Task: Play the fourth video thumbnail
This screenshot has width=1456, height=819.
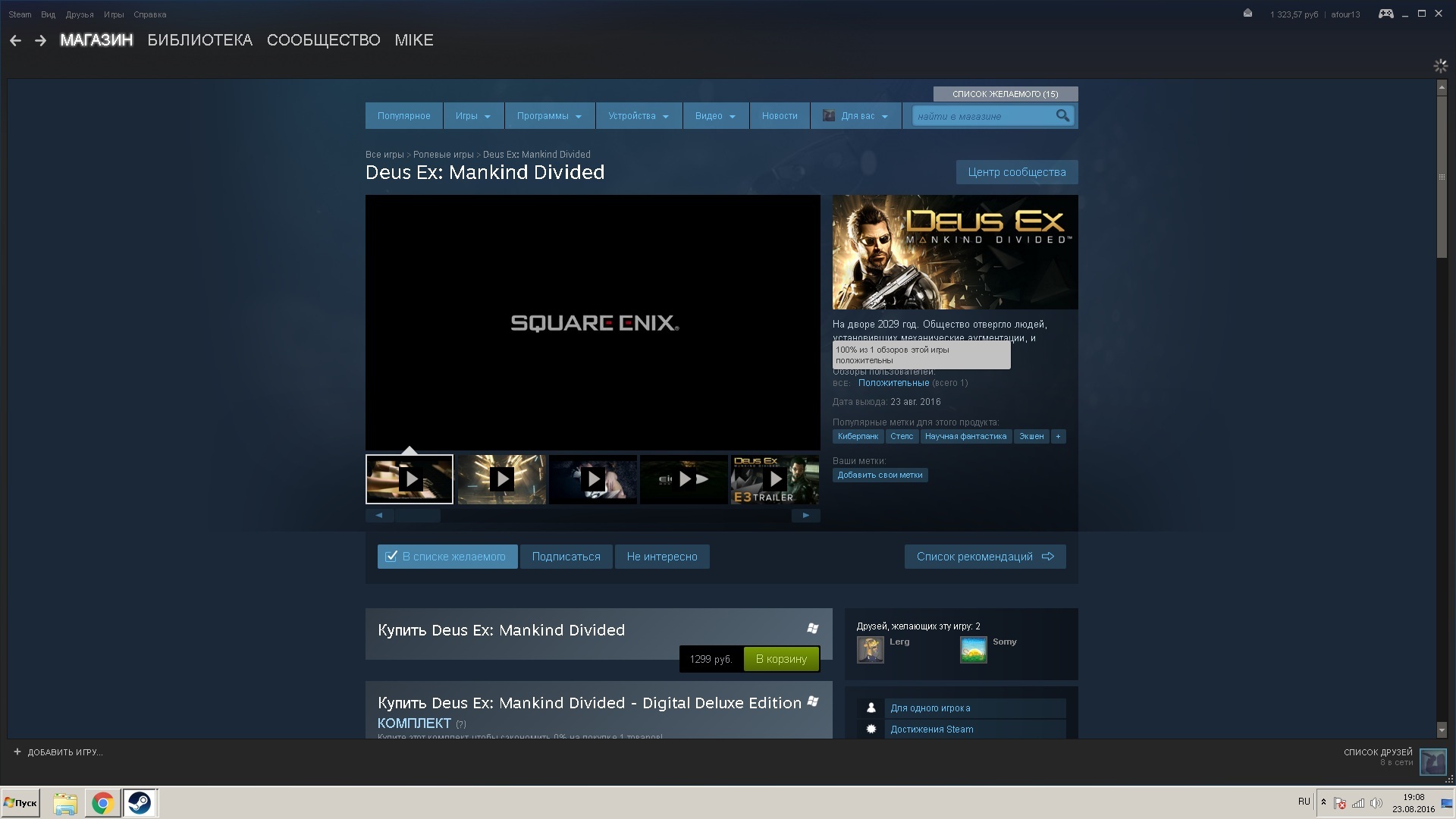Action: [684, 479]
